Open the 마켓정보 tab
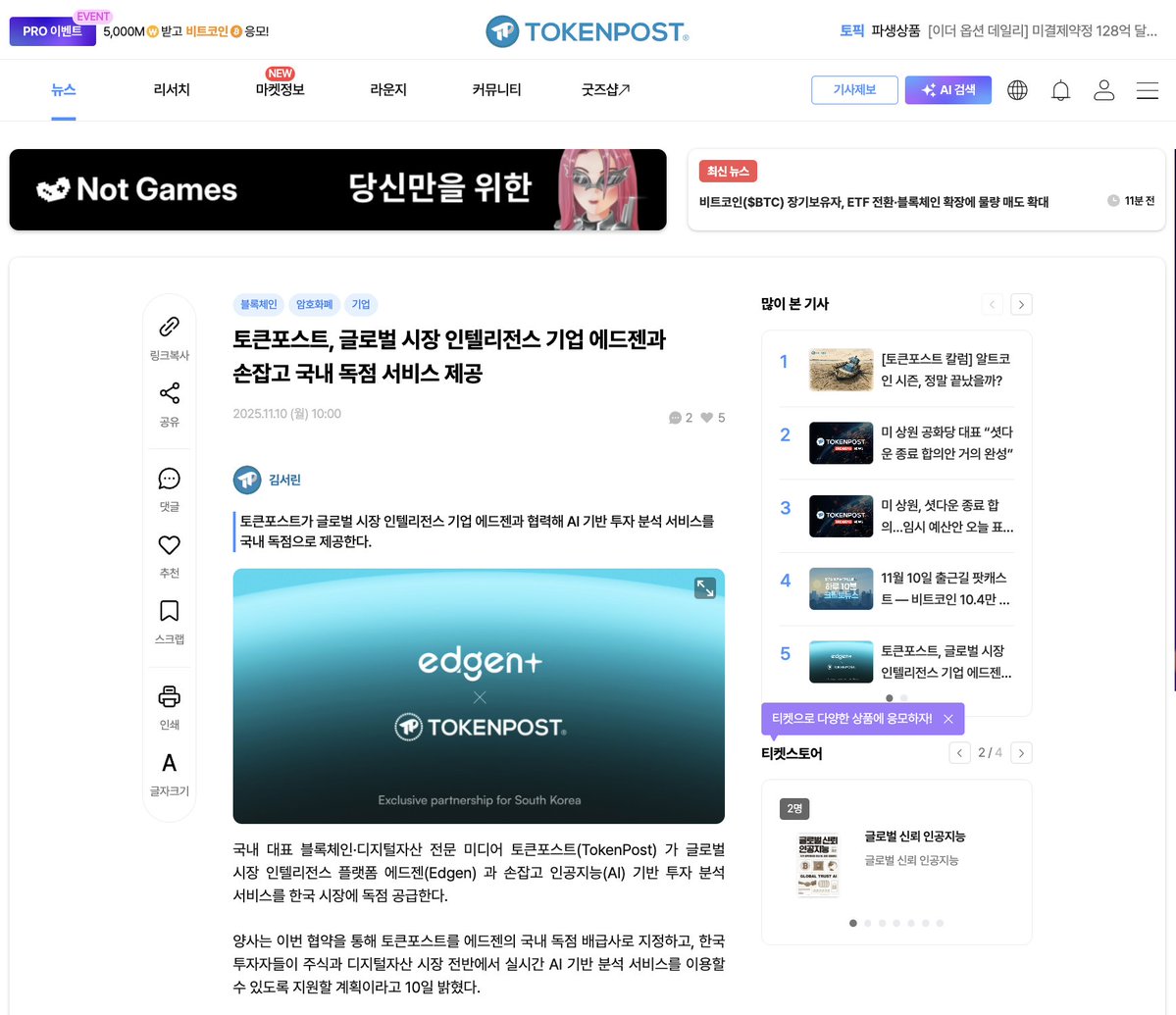The height and width of the screenshot is (1015, 1176). [x=280, y=90]
